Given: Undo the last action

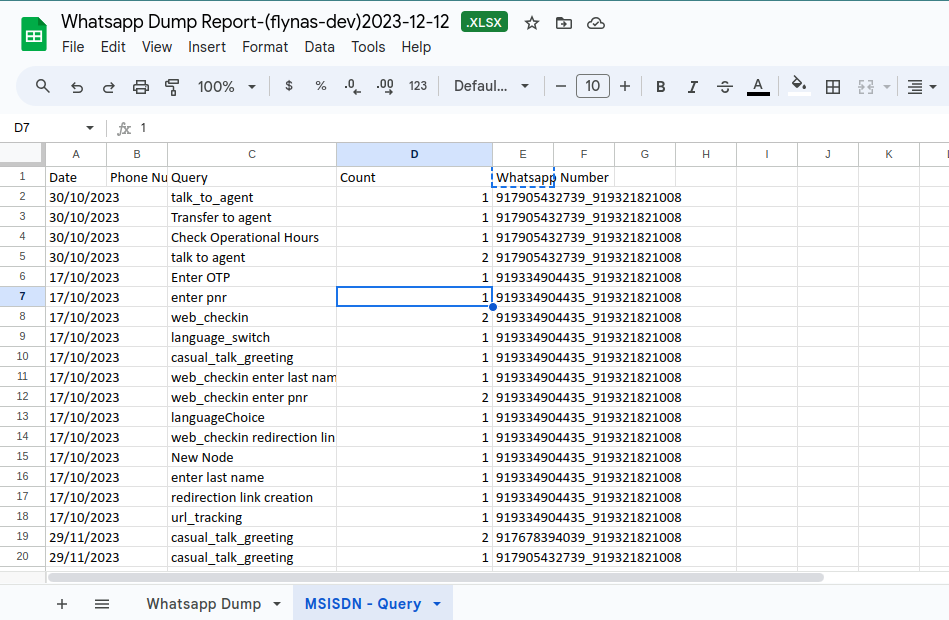Looking at the screenshot, I should coord(77,87).
